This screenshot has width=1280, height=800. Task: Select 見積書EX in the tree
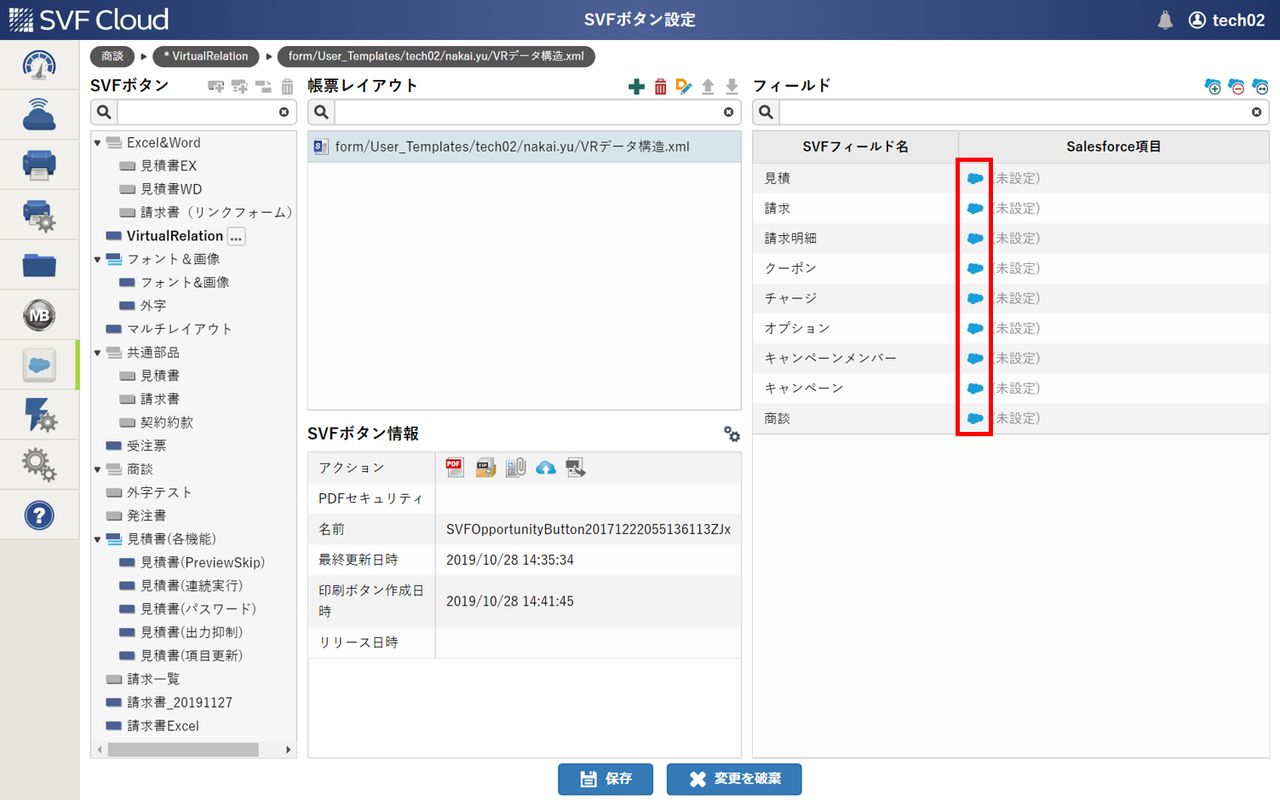(169, 166)
